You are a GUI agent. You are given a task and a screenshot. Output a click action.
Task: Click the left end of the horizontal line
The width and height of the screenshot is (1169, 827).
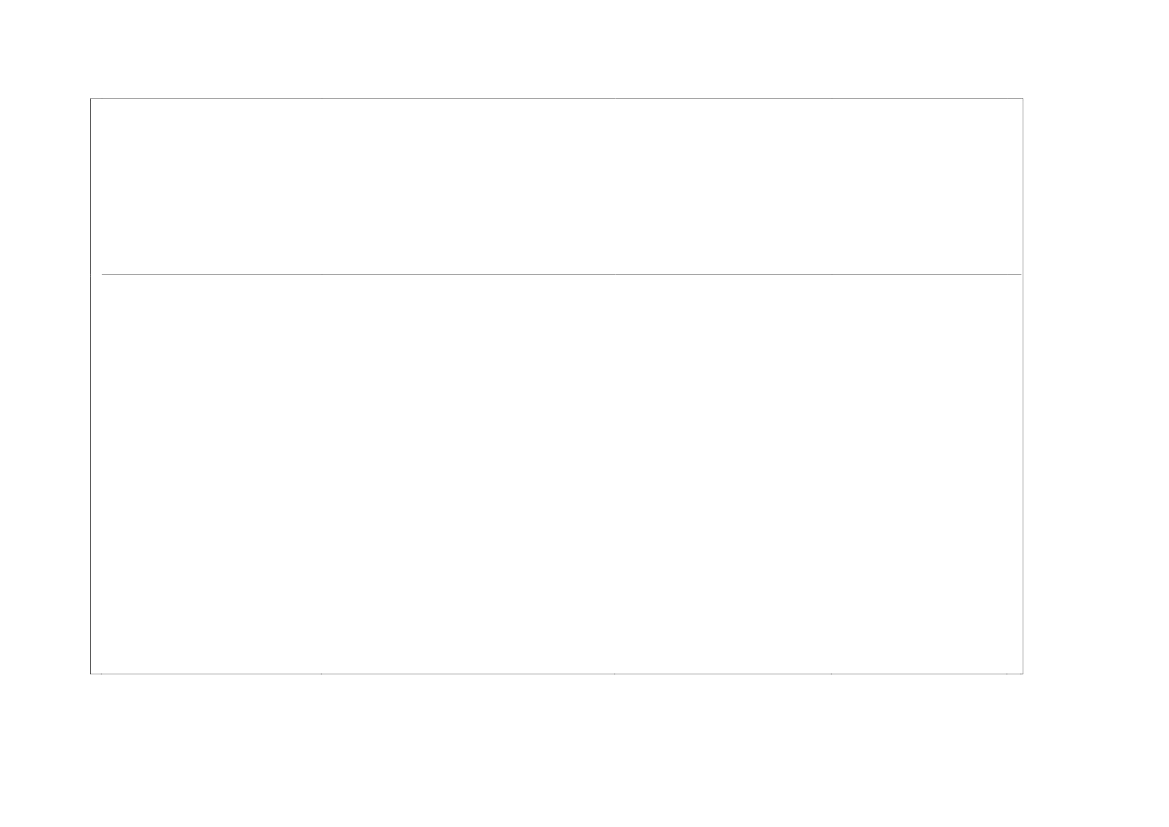pos(103,274)
